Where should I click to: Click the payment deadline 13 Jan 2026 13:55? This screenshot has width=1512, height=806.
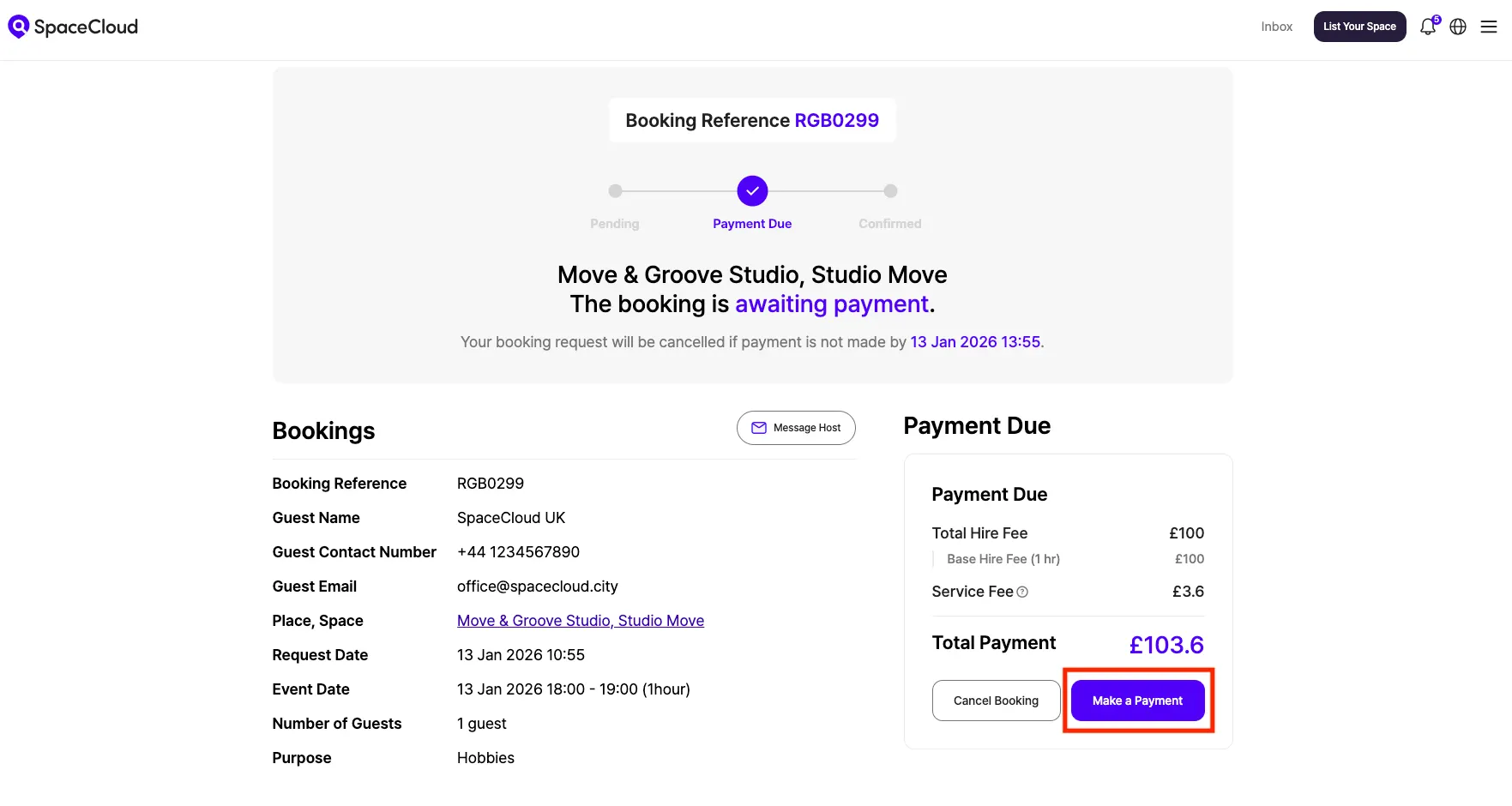pos(975,342)
